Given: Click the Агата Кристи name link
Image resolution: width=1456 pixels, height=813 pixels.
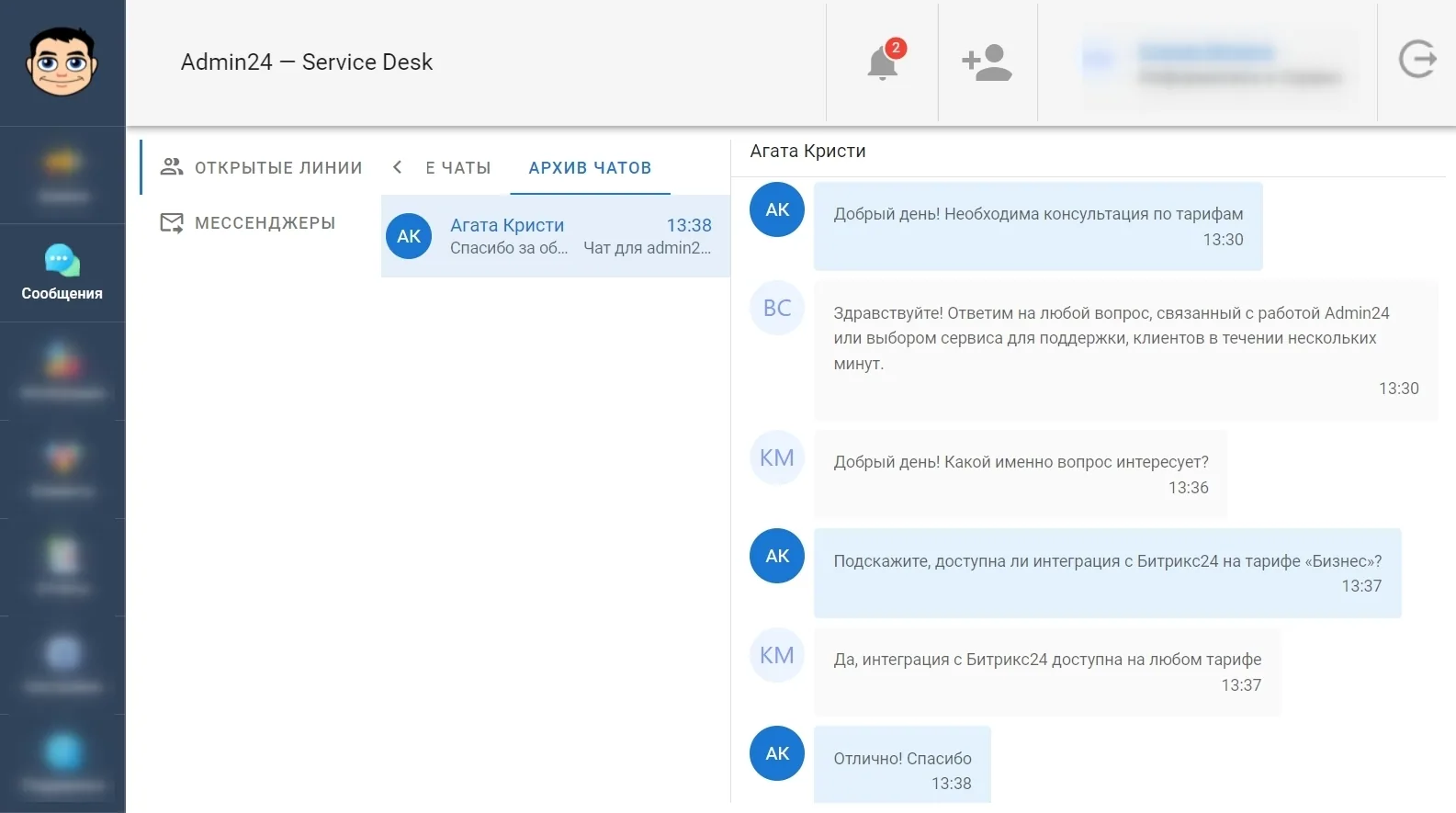Looking at the screenshot, I should coord(507,225).
